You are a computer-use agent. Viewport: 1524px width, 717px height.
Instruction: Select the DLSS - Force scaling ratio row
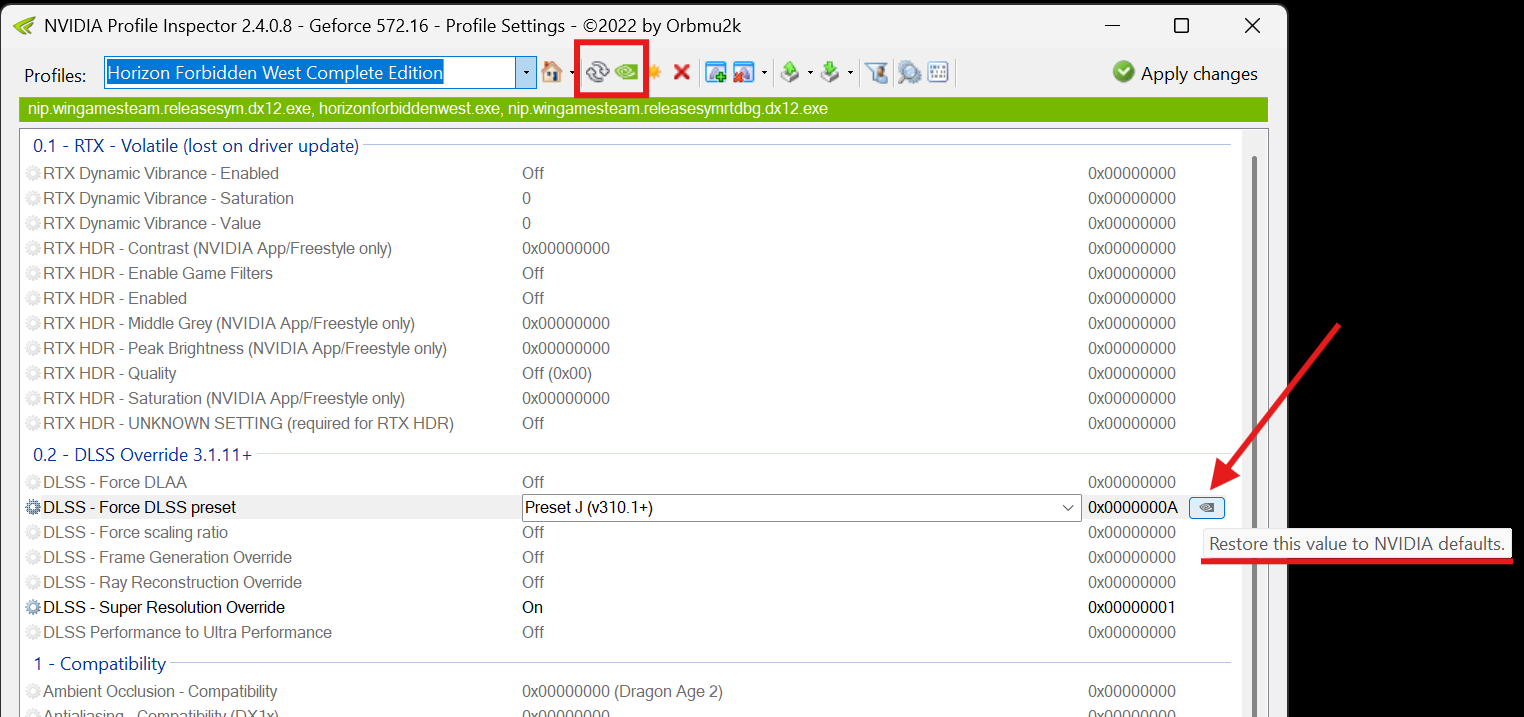(x=628, y=532)
